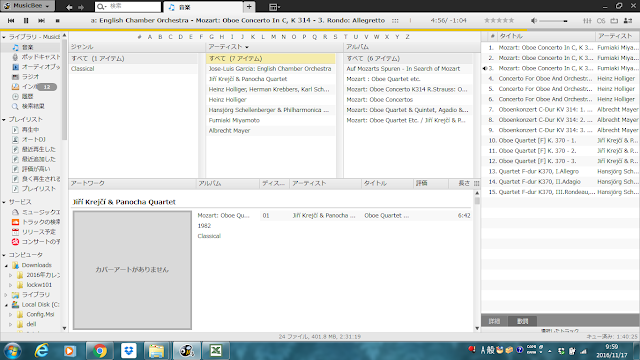Open the コンサート service item
The width and height of the screenshot is (640, 360).
tap(41, 241)
